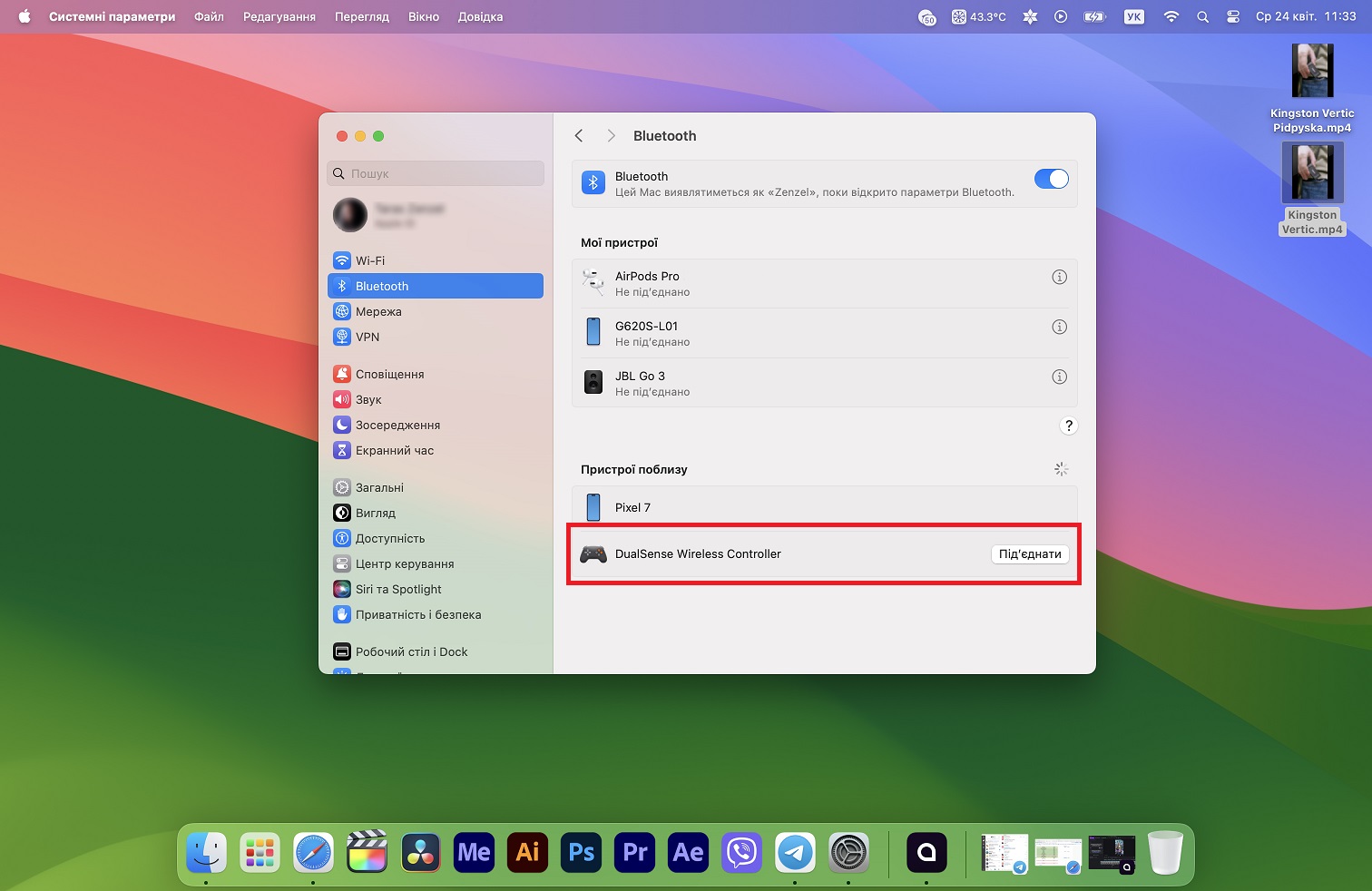This screenshot has width=1372, height=891.
Task: Open DaVinci Resolve from the Dock
Action: [x=420, y=853]
